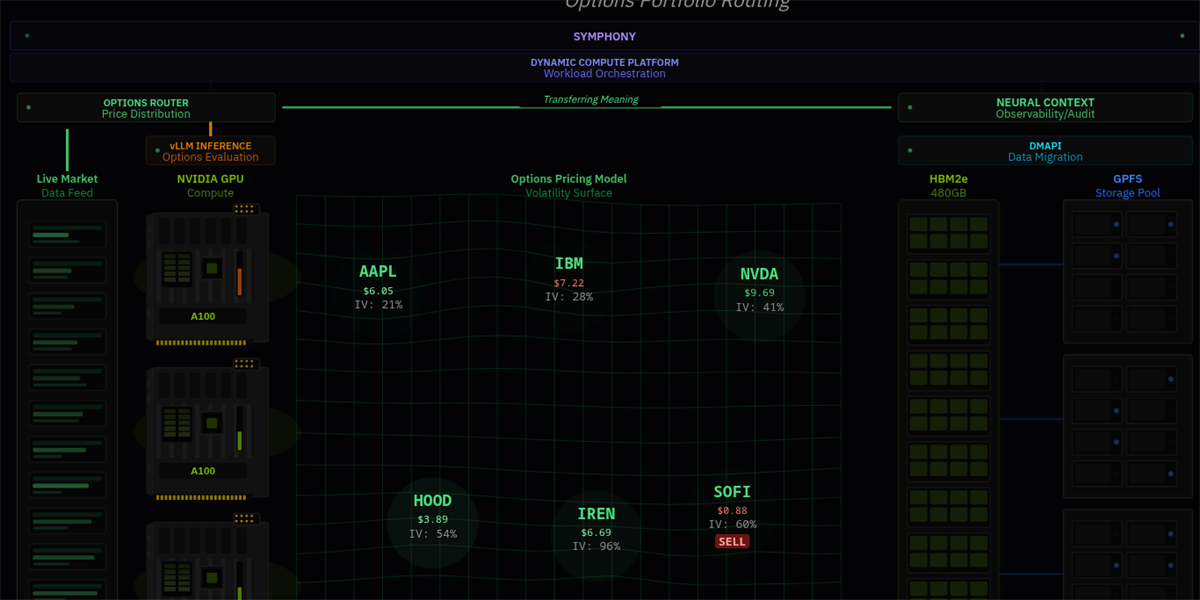Screen dimensions: 1200x600
Task: Select the HOOD ticker circle
Action: tap(432, 517)
